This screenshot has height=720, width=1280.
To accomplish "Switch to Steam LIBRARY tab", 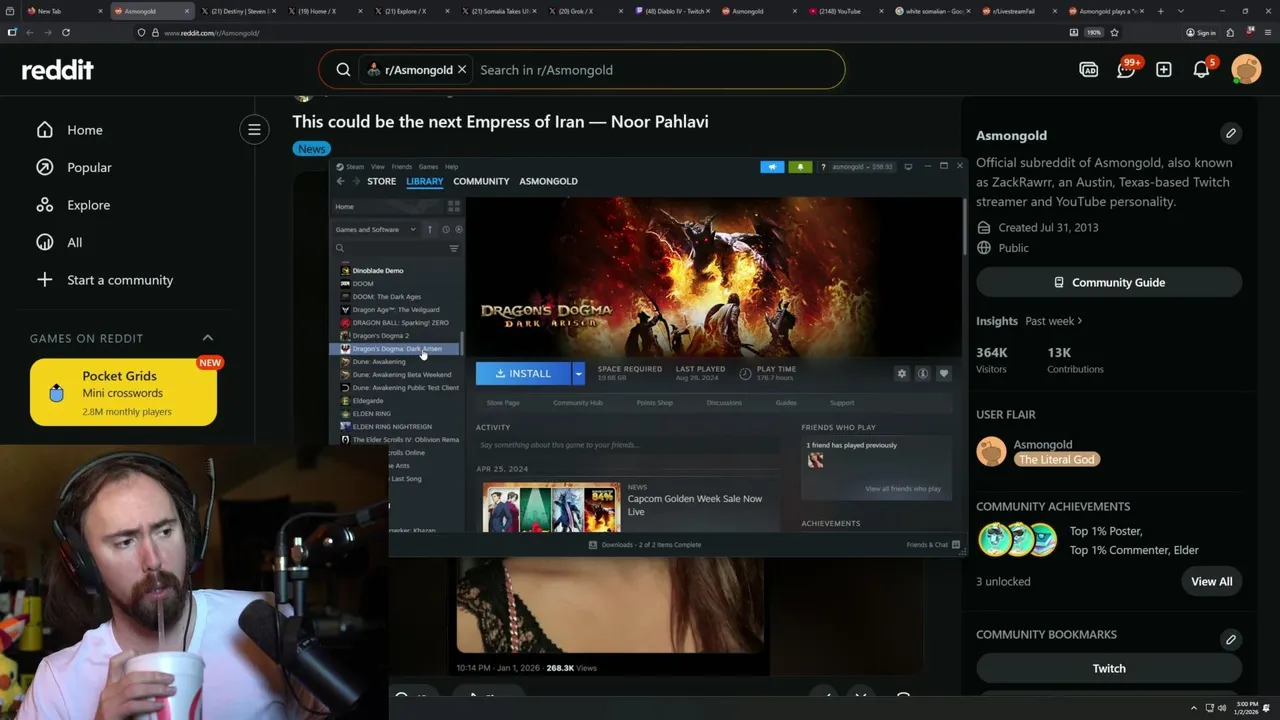I will point(424,181).
